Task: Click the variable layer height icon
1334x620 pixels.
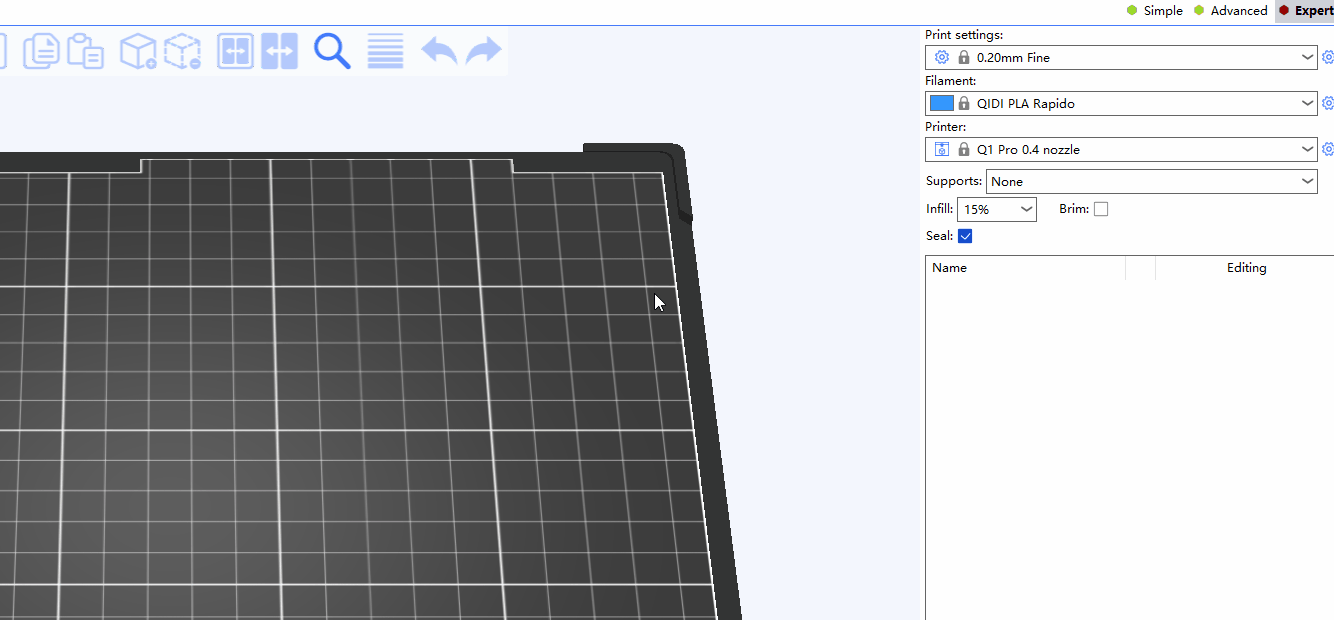Action: click(385, 51)
